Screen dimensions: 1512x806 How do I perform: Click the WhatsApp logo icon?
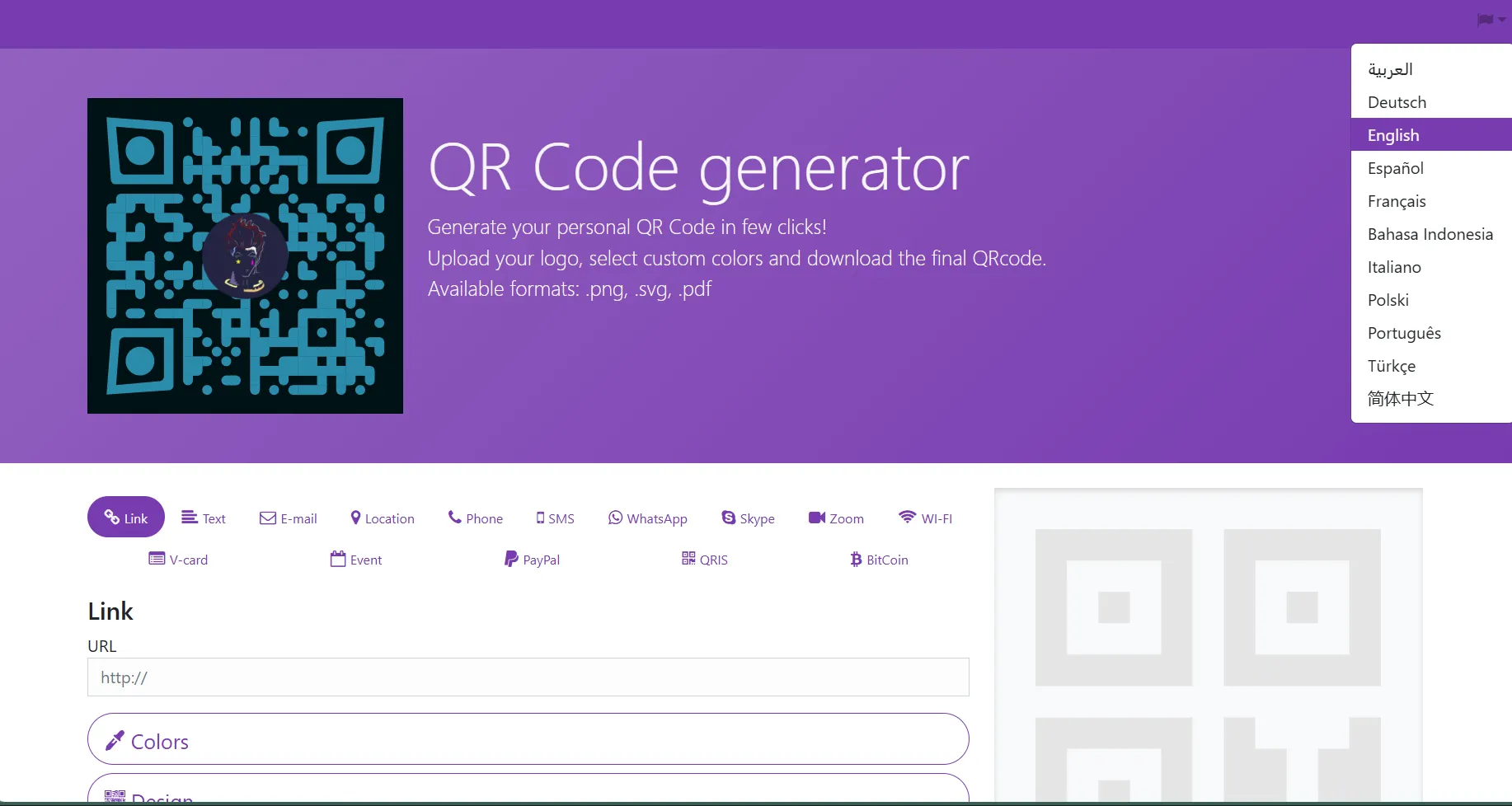pos(615,517)
